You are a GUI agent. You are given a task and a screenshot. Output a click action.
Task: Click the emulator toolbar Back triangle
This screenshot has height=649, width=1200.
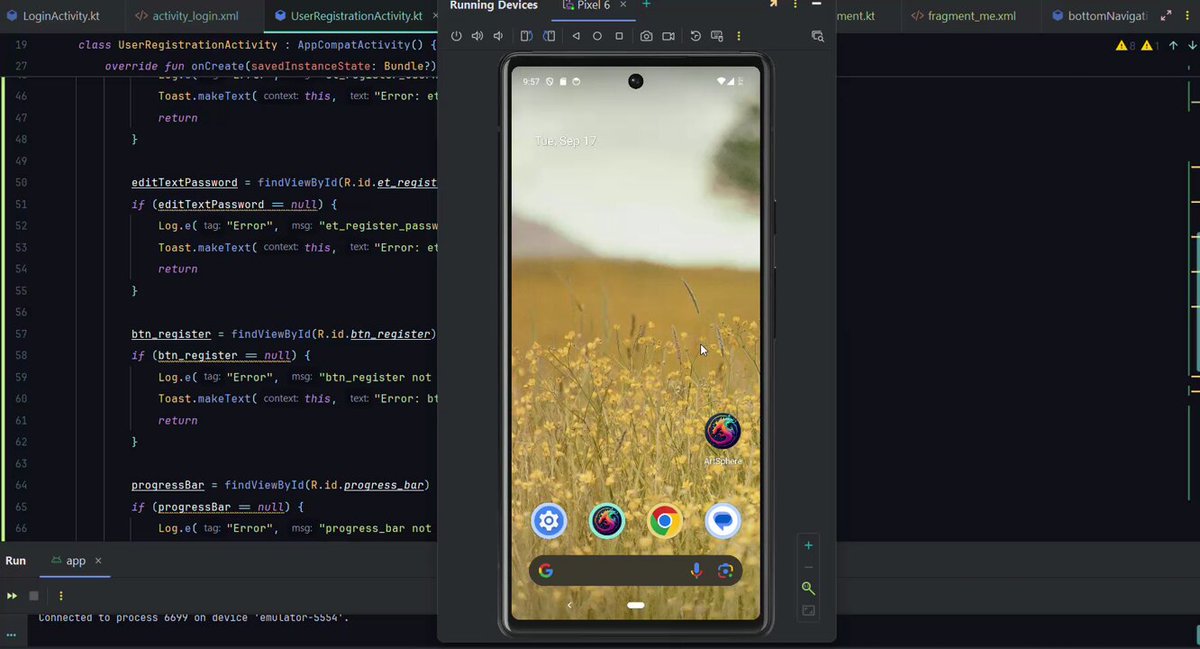point(576,36)
